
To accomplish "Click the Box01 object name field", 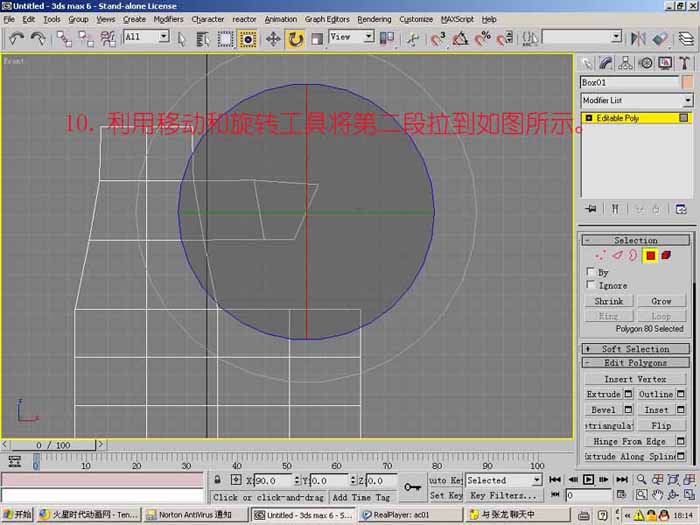I will tap(629, 83).
